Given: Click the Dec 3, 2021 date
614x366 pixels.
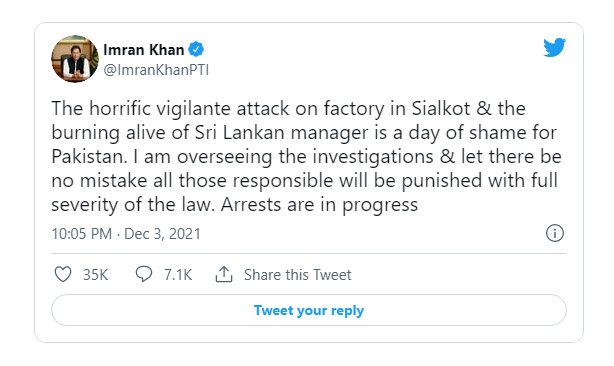Looking at the screenshot, I should (163, 234).
